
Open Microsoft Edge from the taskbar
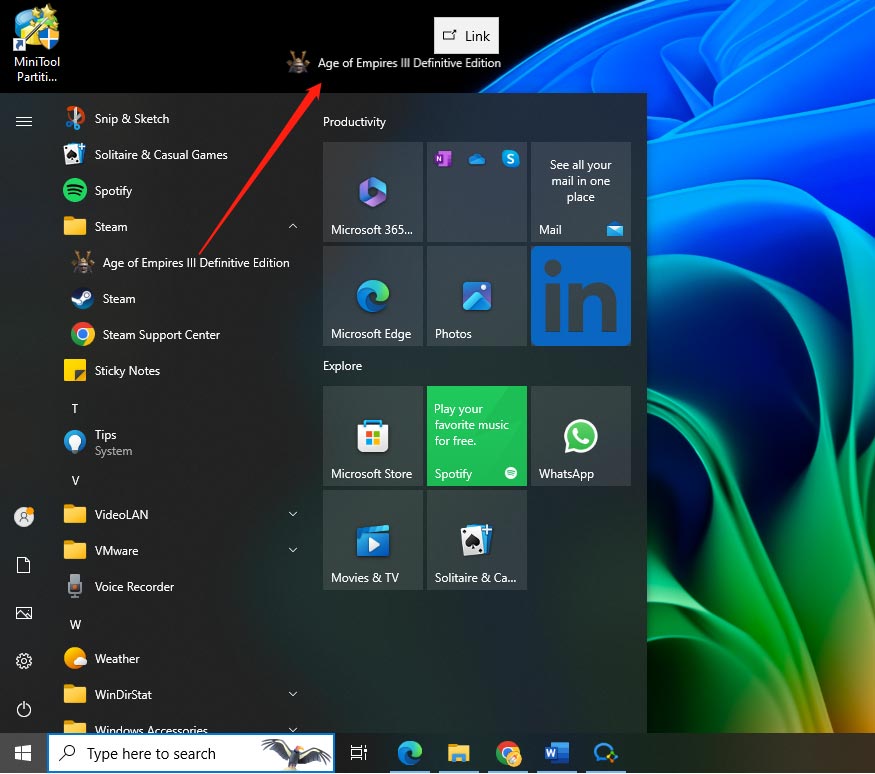coord(410,753)
